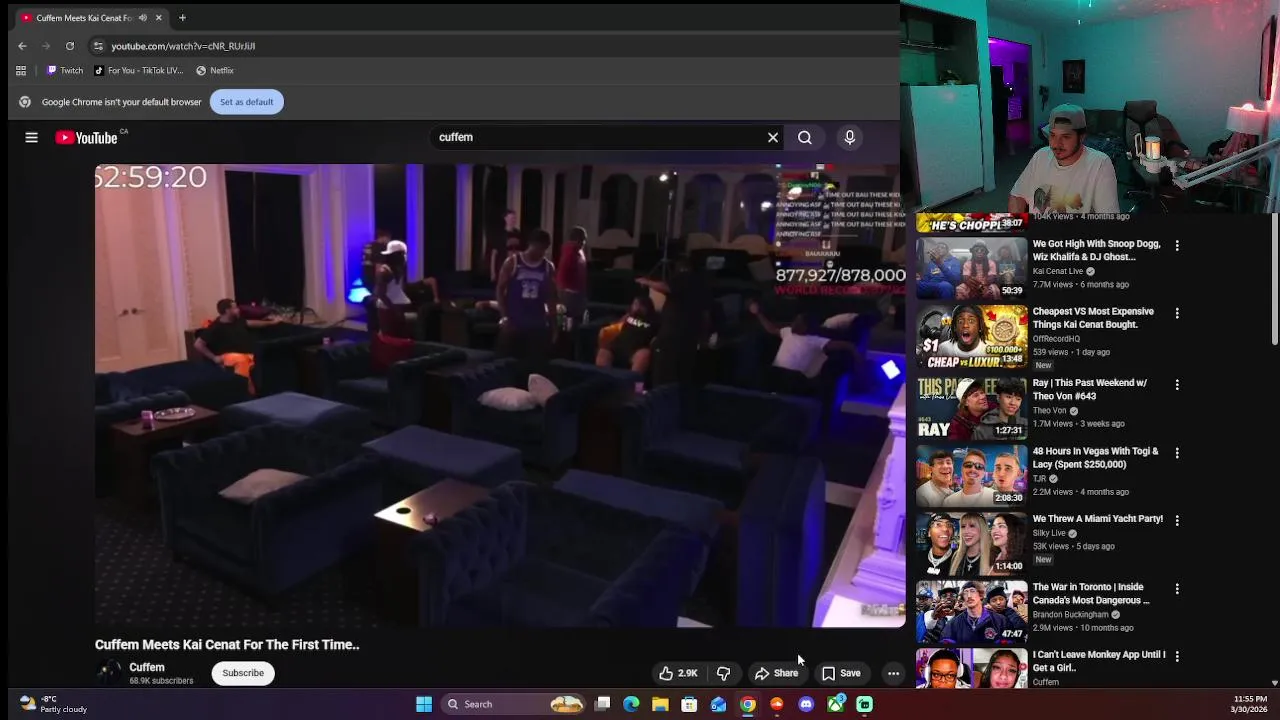The height and width of the screenshot is (720, 1280).
Task: Open File Explorer from the taskbar
Action: (x=660, y=705)
